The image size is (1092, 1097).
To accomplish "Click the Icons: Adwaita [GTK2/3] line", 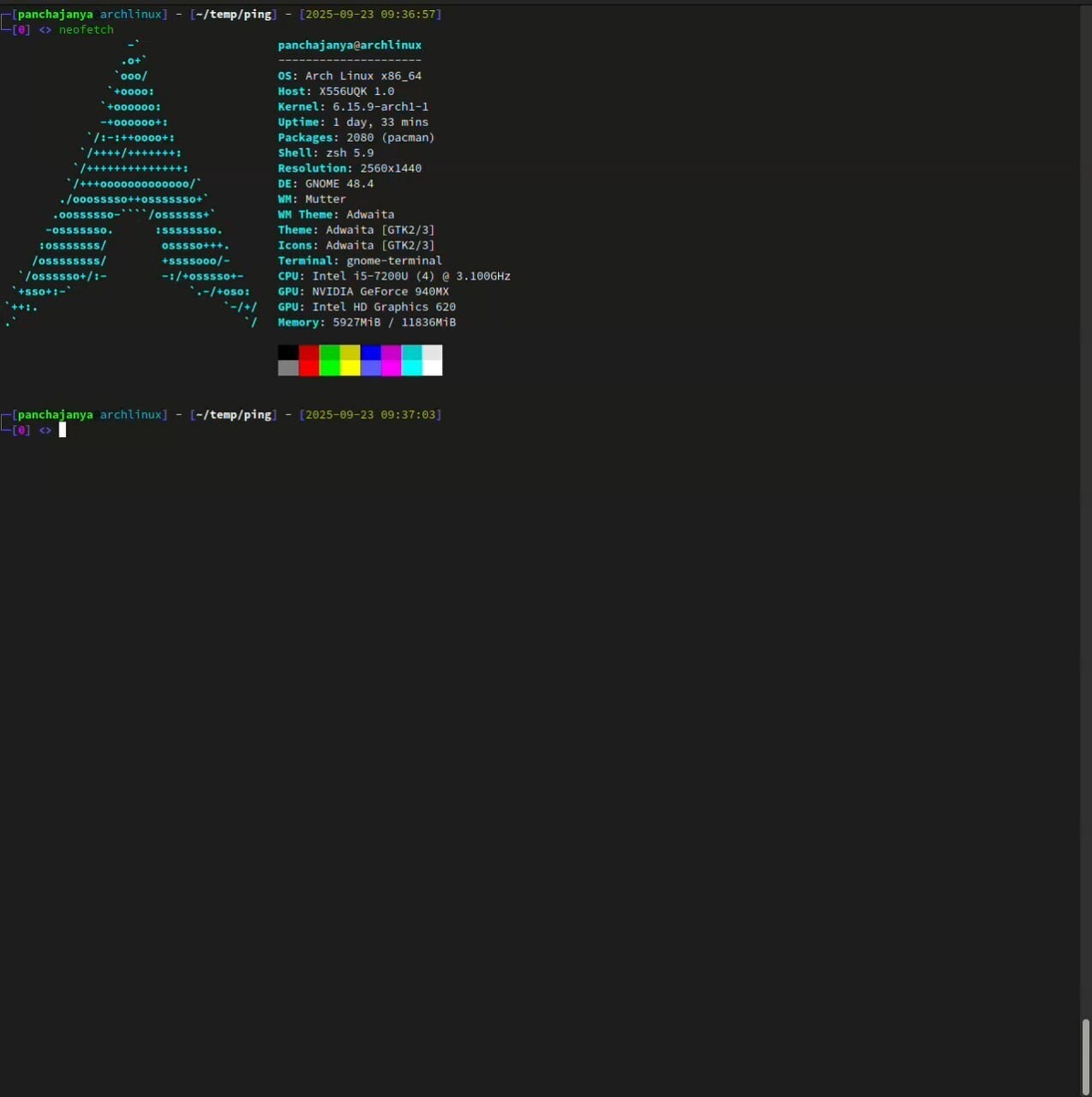I will (x=356, y=245).
